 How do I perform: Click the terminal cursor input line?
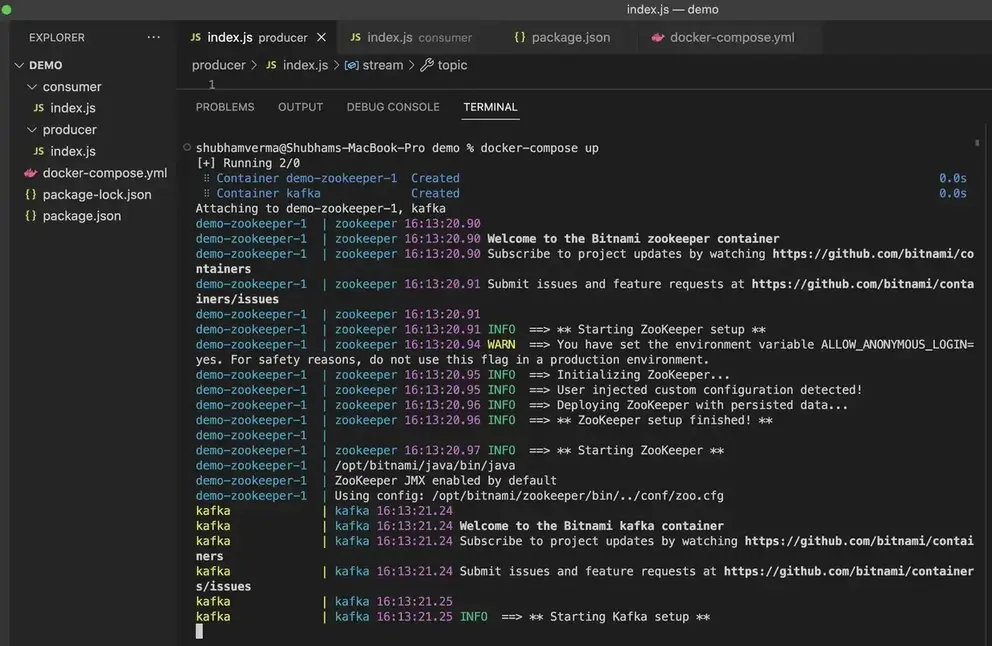coord(199,631)
